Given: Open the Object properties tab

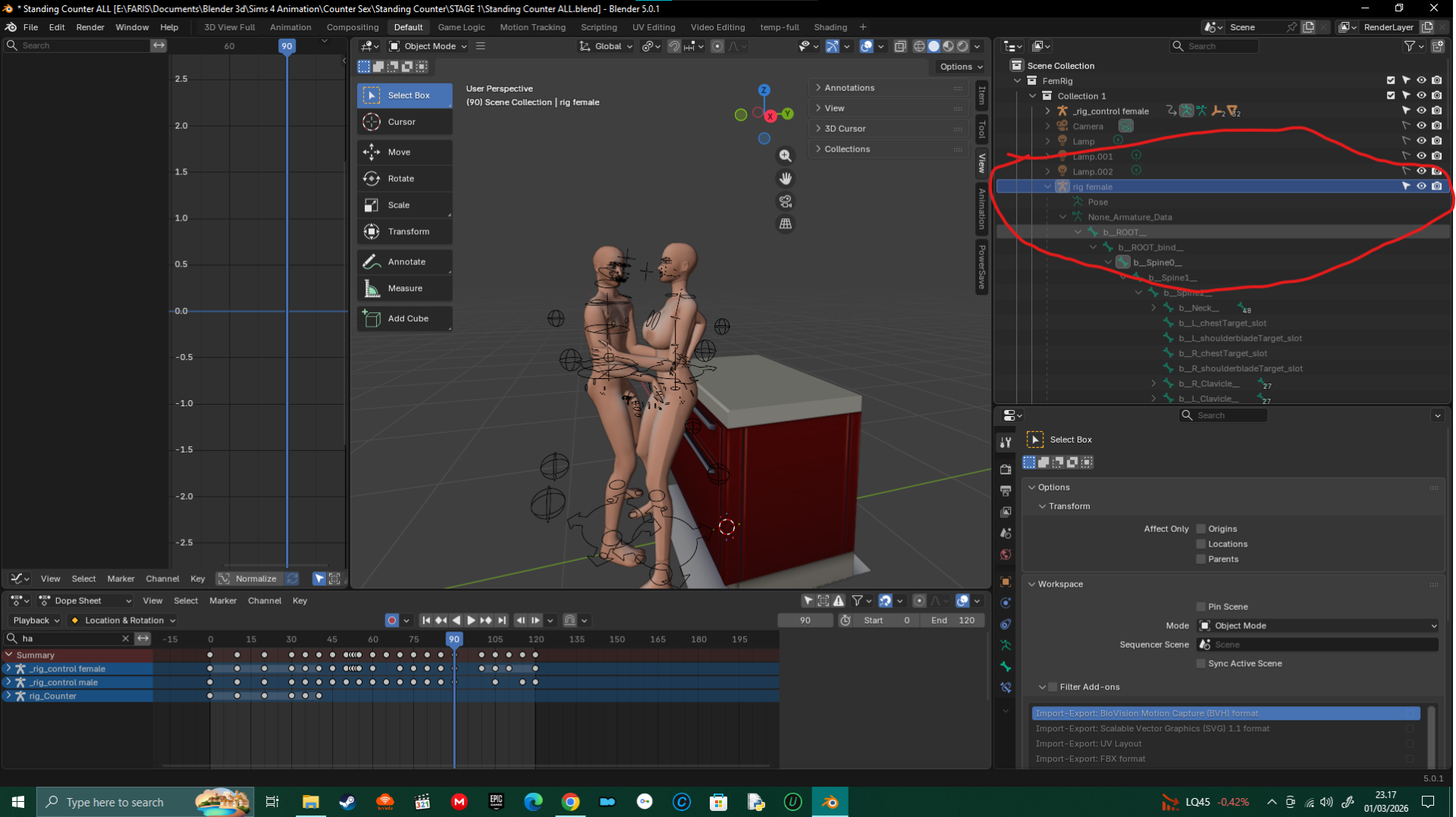Looking at the screenshot, I should (1006, 582).
